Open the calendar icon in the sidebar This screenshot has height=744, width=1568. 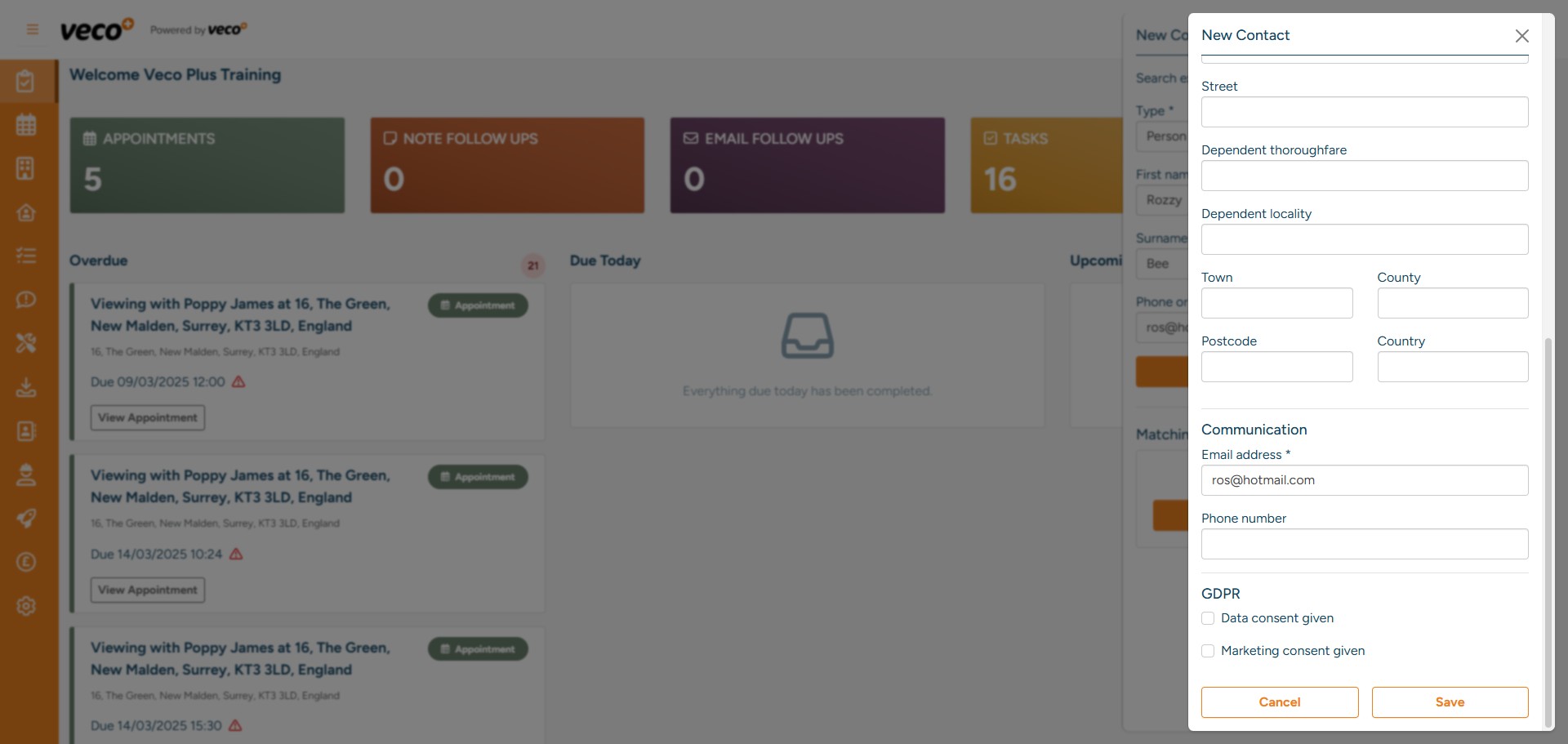pos(27,124)
